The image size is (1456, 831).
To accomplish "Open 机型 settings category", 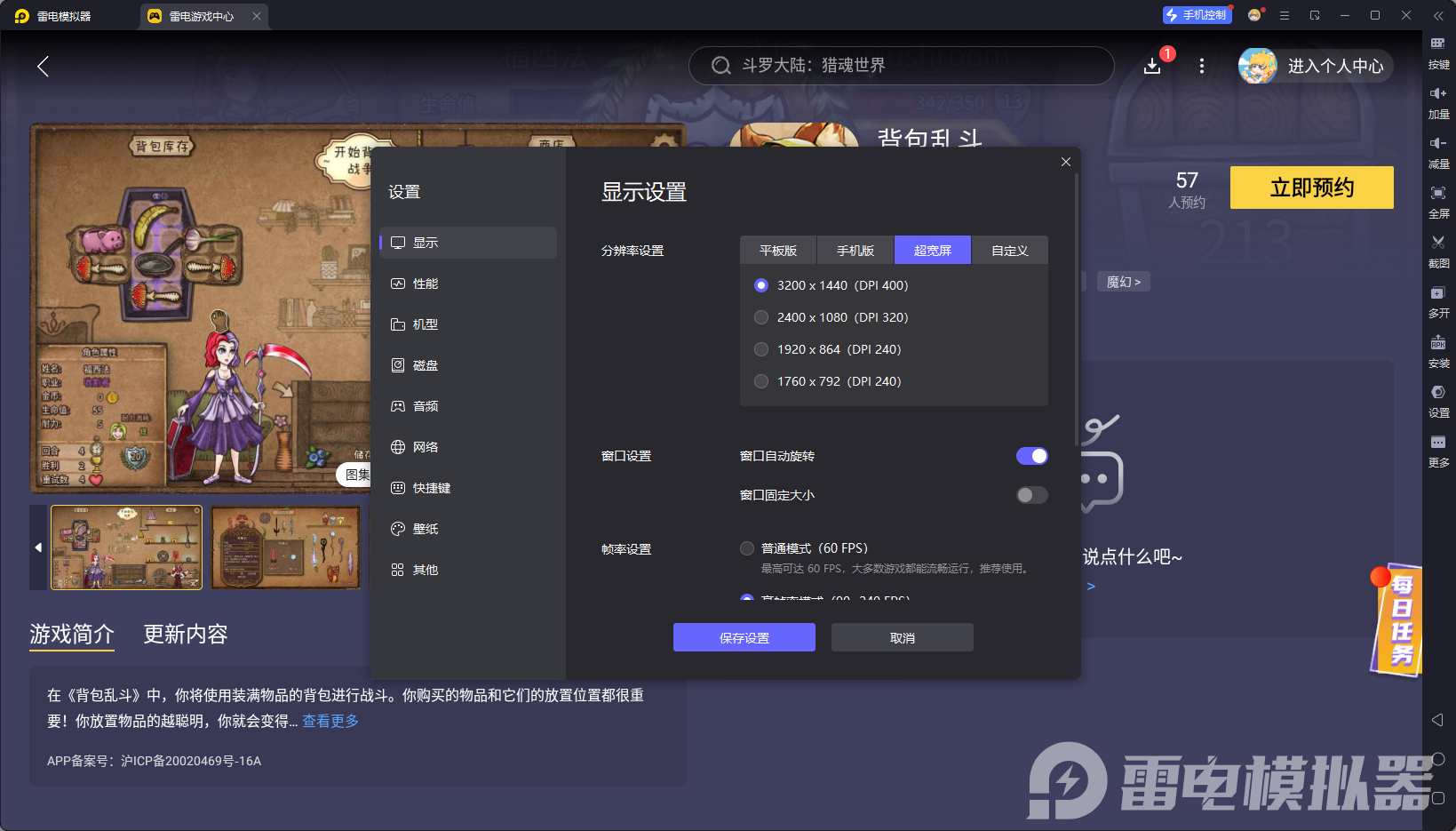I will pos(468,324).
